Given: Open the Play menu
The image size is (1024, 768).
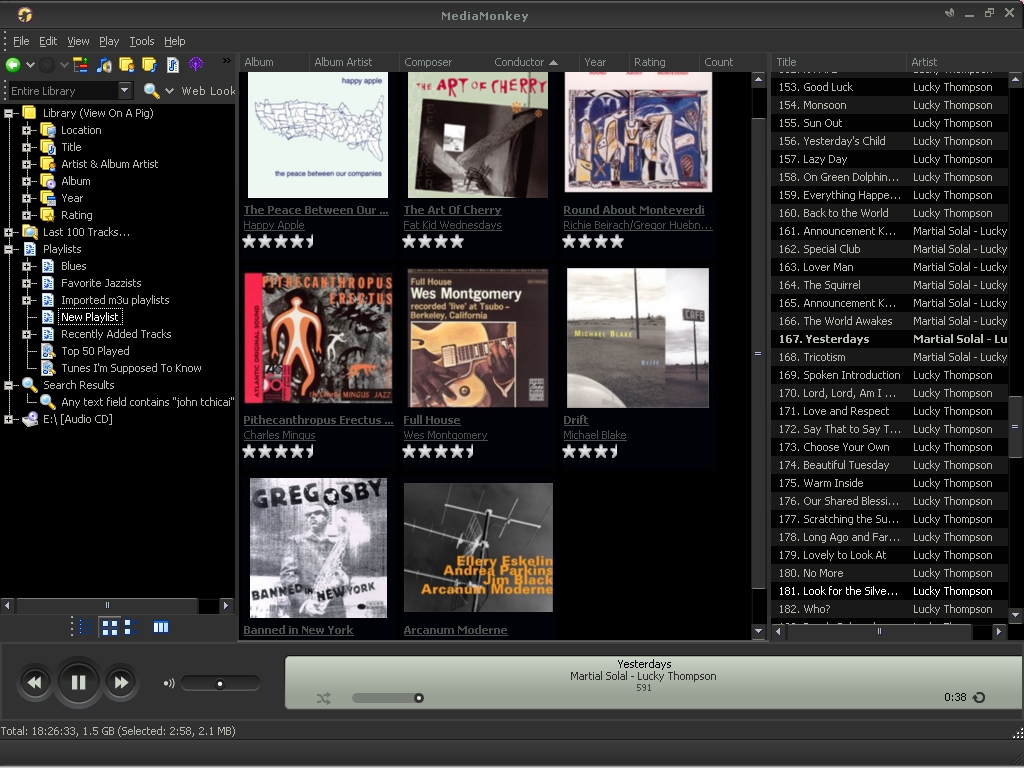Looking at the screenshot, I should pos(109,41).
